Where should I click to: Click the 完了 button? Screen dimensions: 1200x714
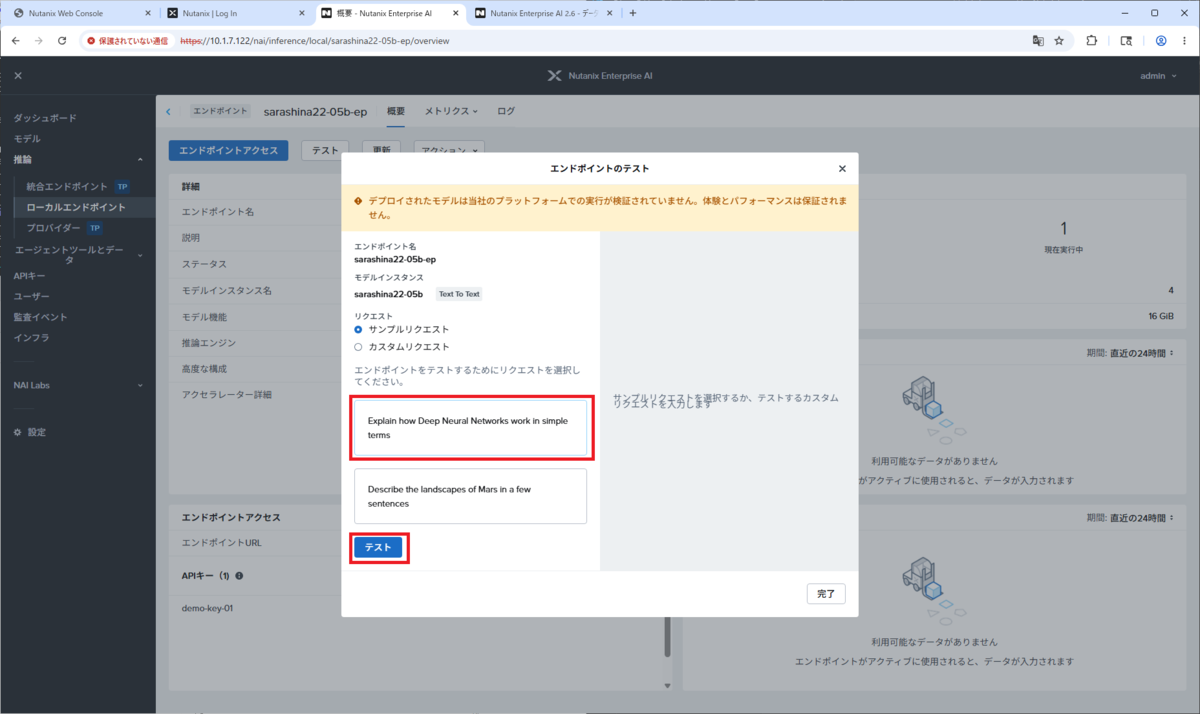(x=826, y=594)
